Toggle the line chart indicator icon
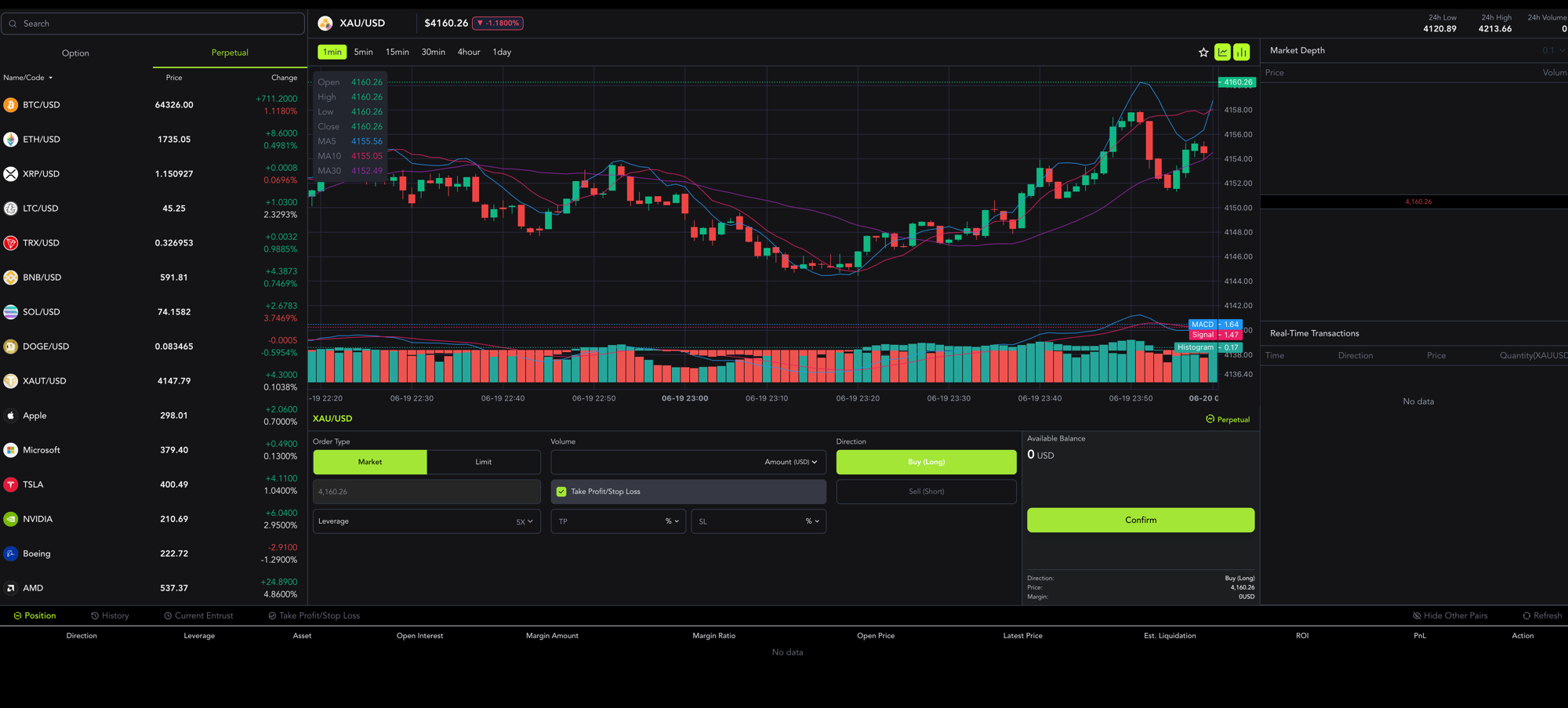Viewport: 1568px width, 708px height. [1222, 52]
